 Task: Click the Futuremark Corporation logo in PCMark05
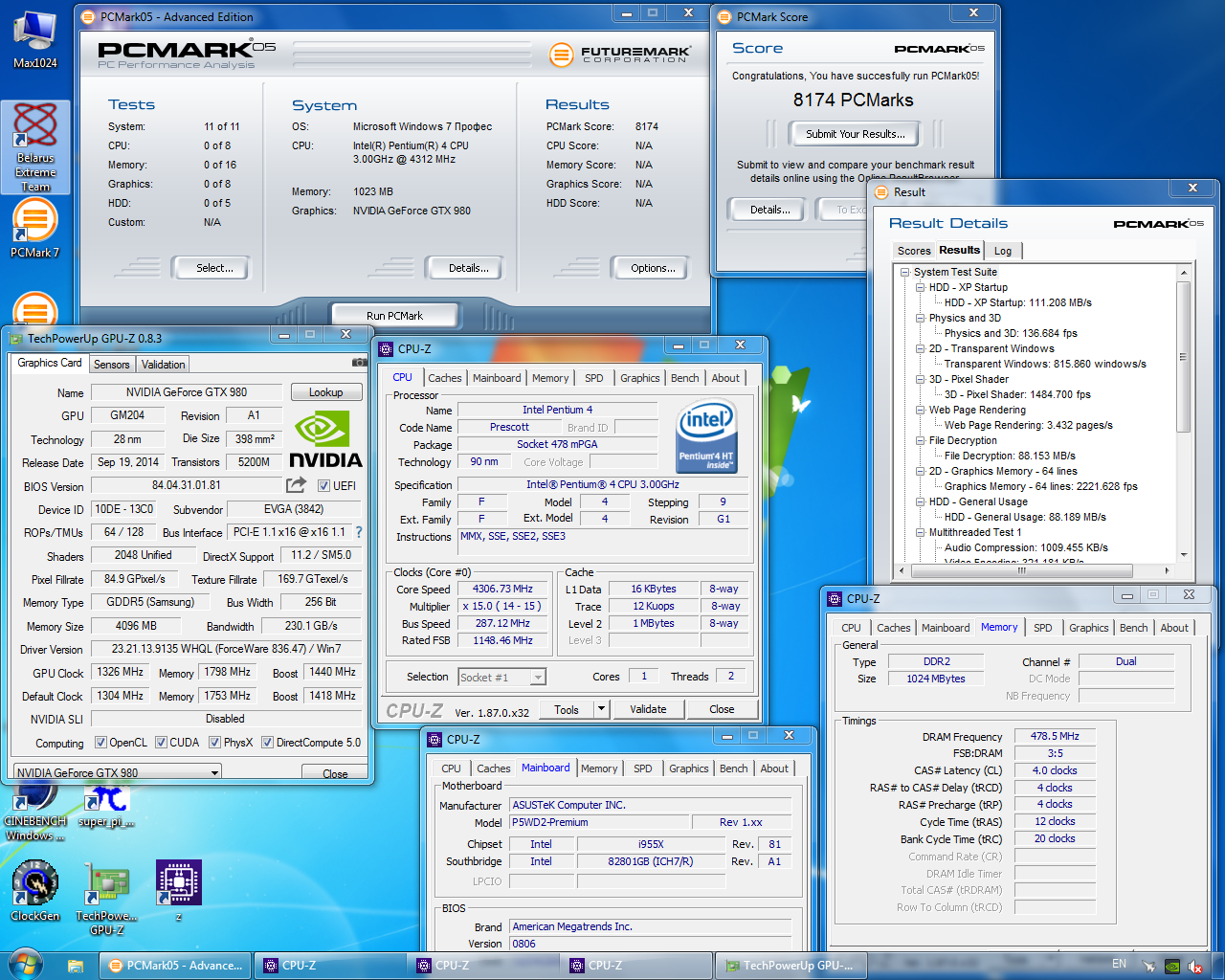[619, 55]
